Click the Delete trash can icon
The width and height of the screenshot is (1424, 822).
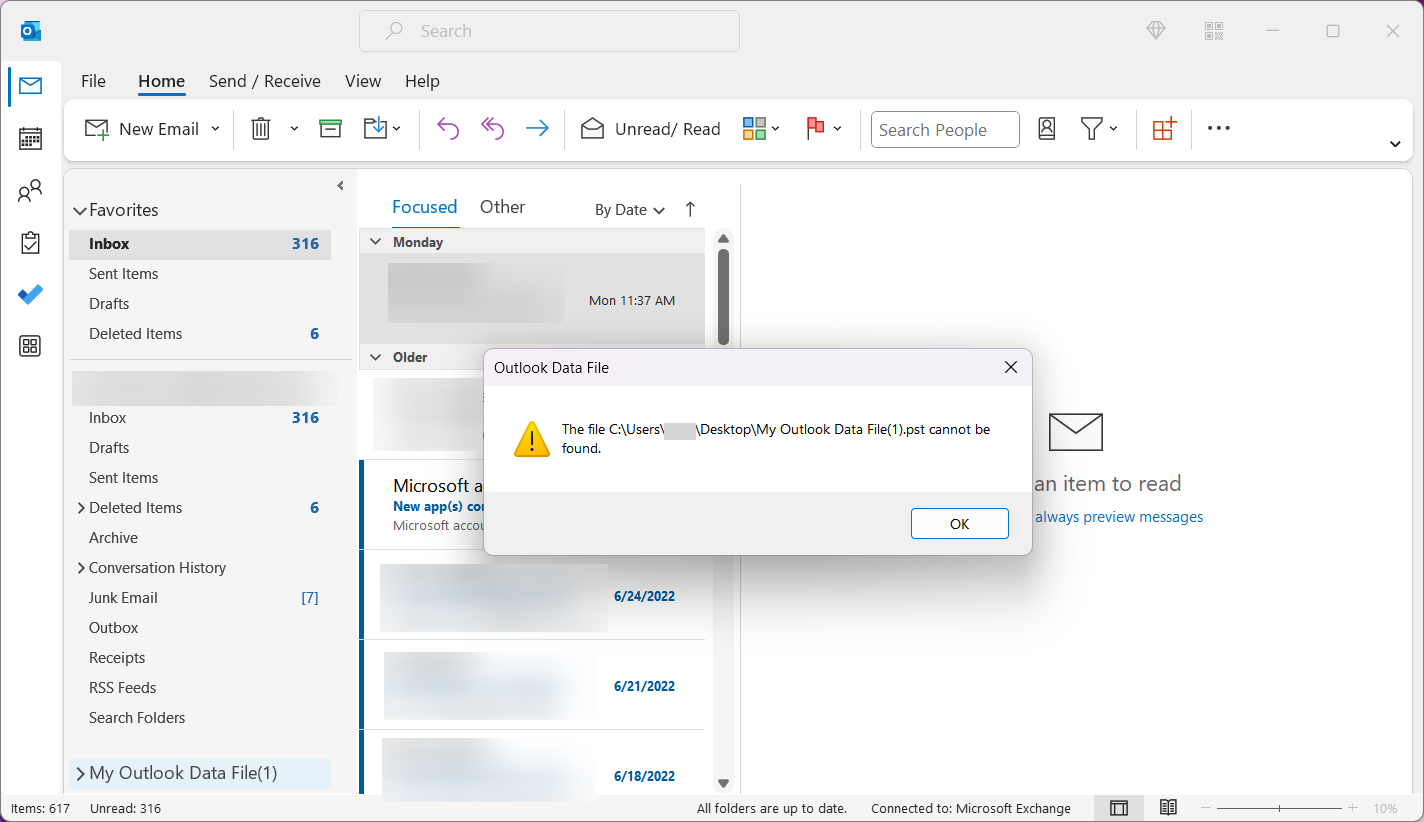(260, 129)
